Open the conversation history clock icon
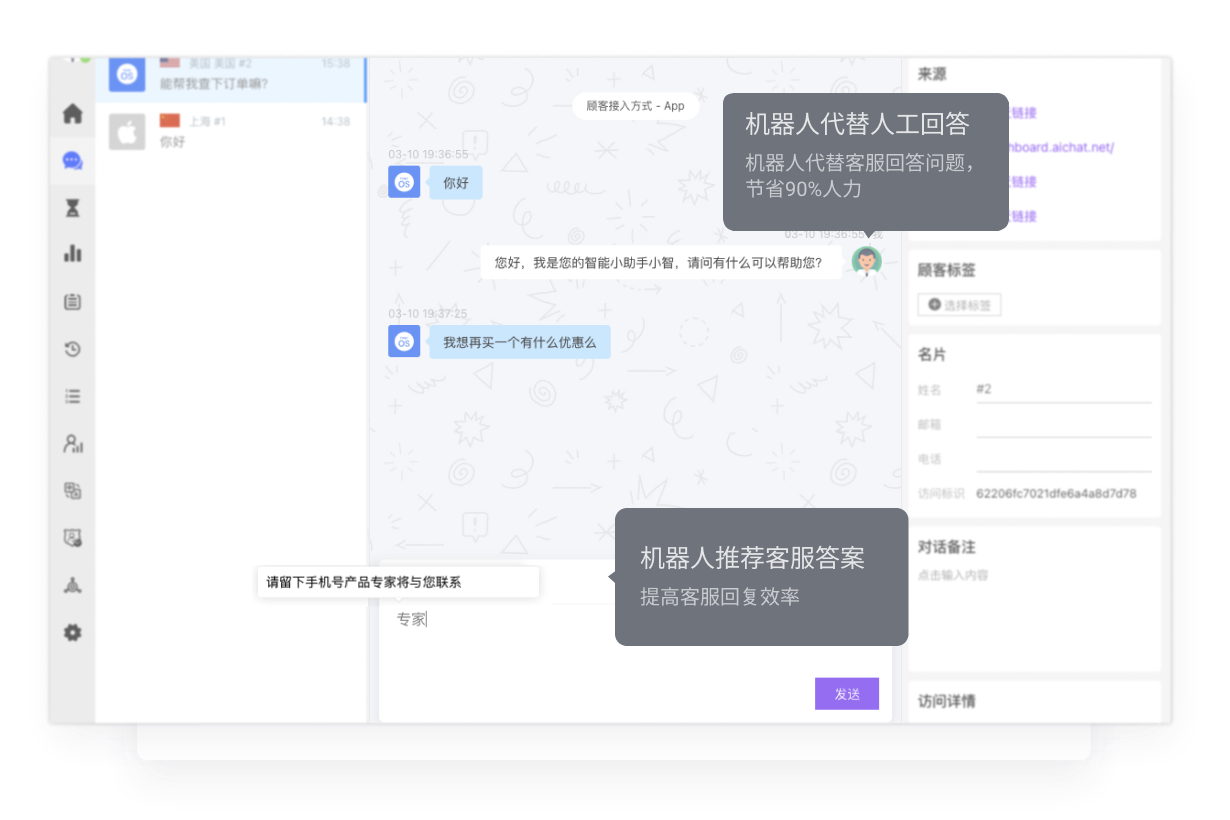 [x=72, y=349]
